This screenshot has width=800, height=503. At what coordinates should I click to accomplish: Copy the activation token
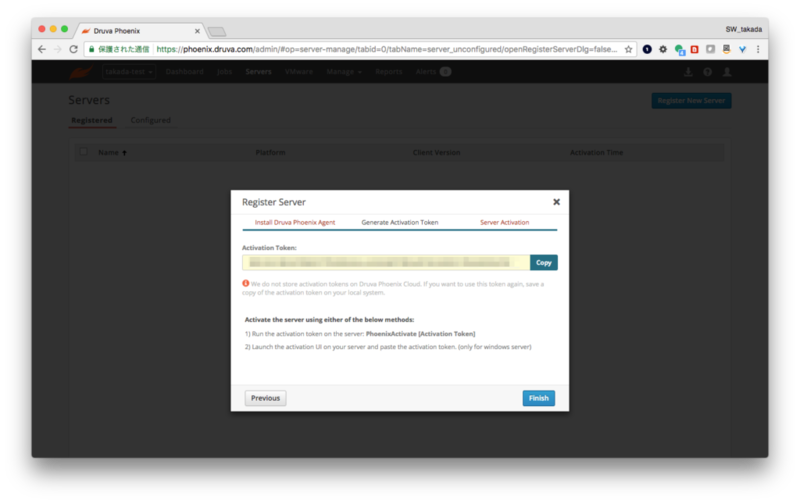click(543, 262)
